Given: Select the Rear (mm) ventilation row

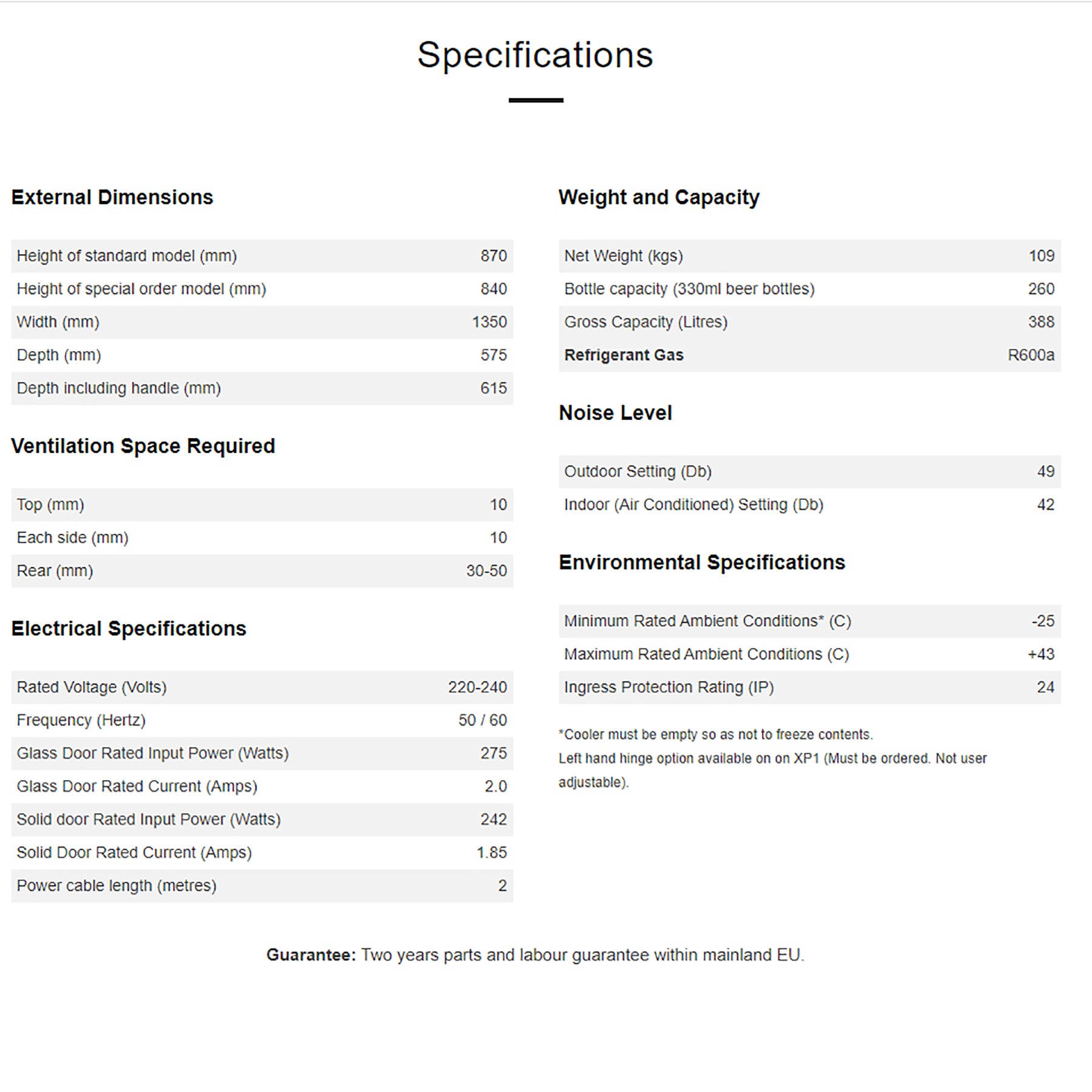Looking at the screenshot, I should pyautogui.click(x=261, y=571).
